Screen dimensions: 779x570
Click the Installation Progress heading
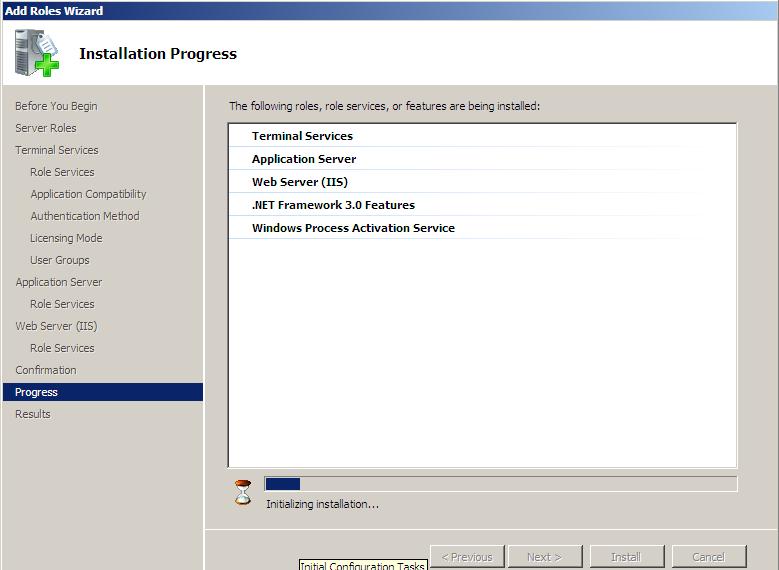coord(158,53)
